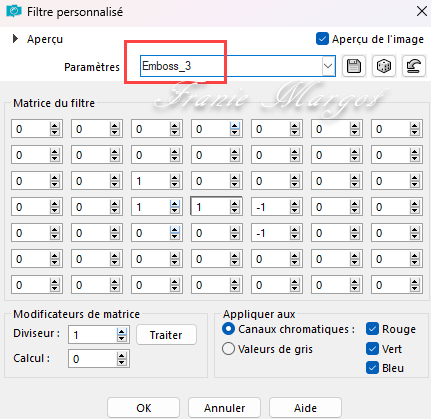Reset settings to default with arrow icon
Image resolution: width=431 pixels, height=419 pixels.
tap(414, 66)
